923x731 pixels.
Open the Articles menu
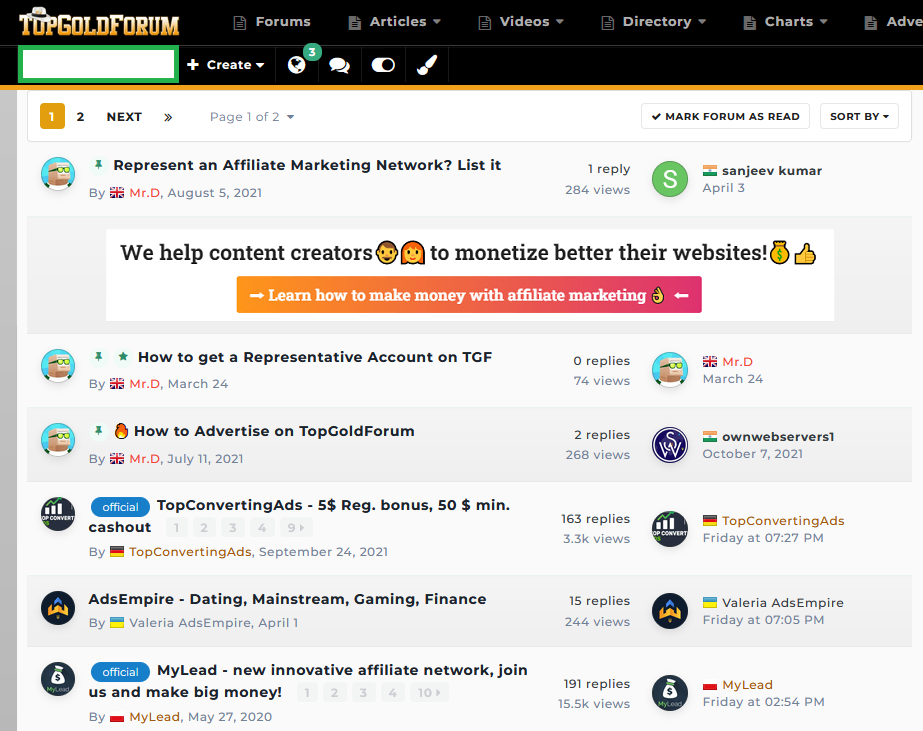click(x=394, y=22)
